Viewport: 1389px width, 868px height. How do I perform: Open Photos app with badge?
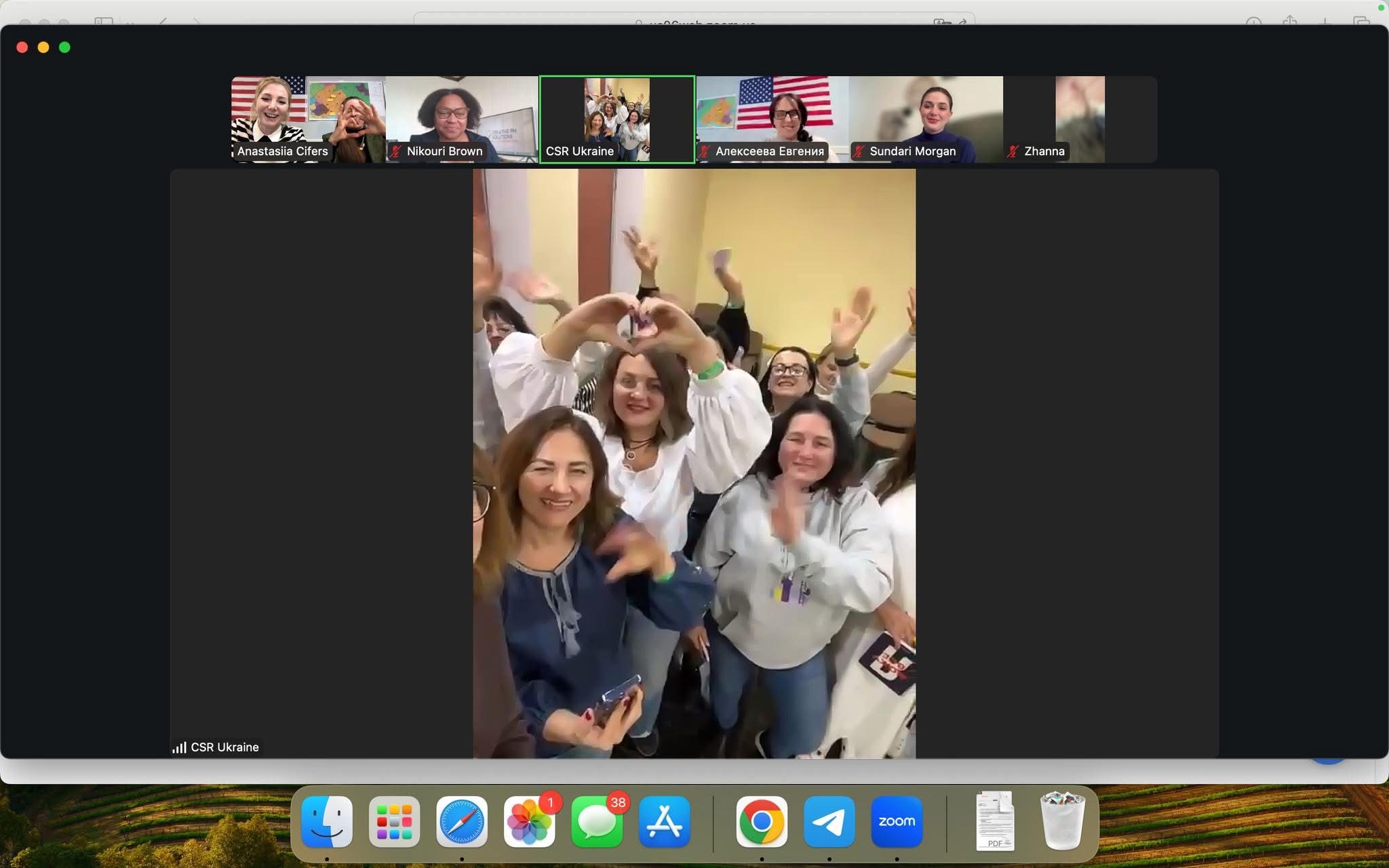[x=529, y=821]
